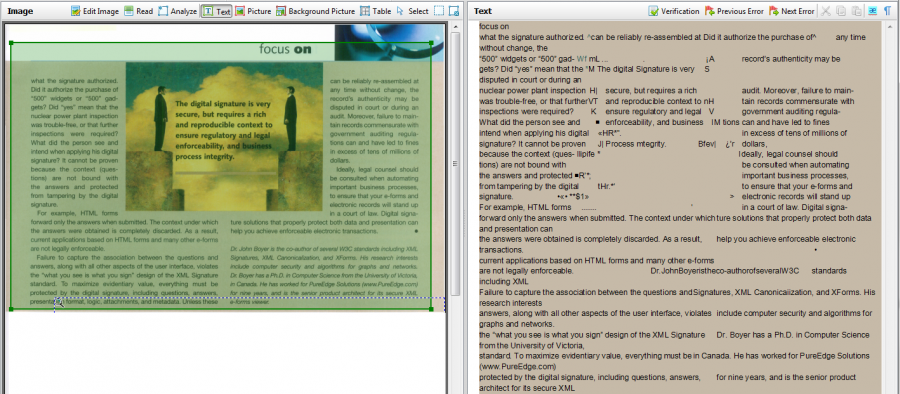
Task: Click the text 'Ideally, legal counsel should'
Action: pos(788,154)
